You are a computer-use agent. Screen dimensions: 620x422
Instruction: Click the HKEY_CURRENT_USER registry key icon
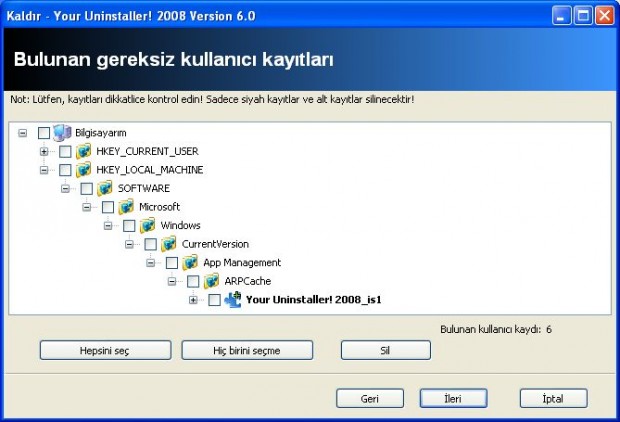point(84,151)
